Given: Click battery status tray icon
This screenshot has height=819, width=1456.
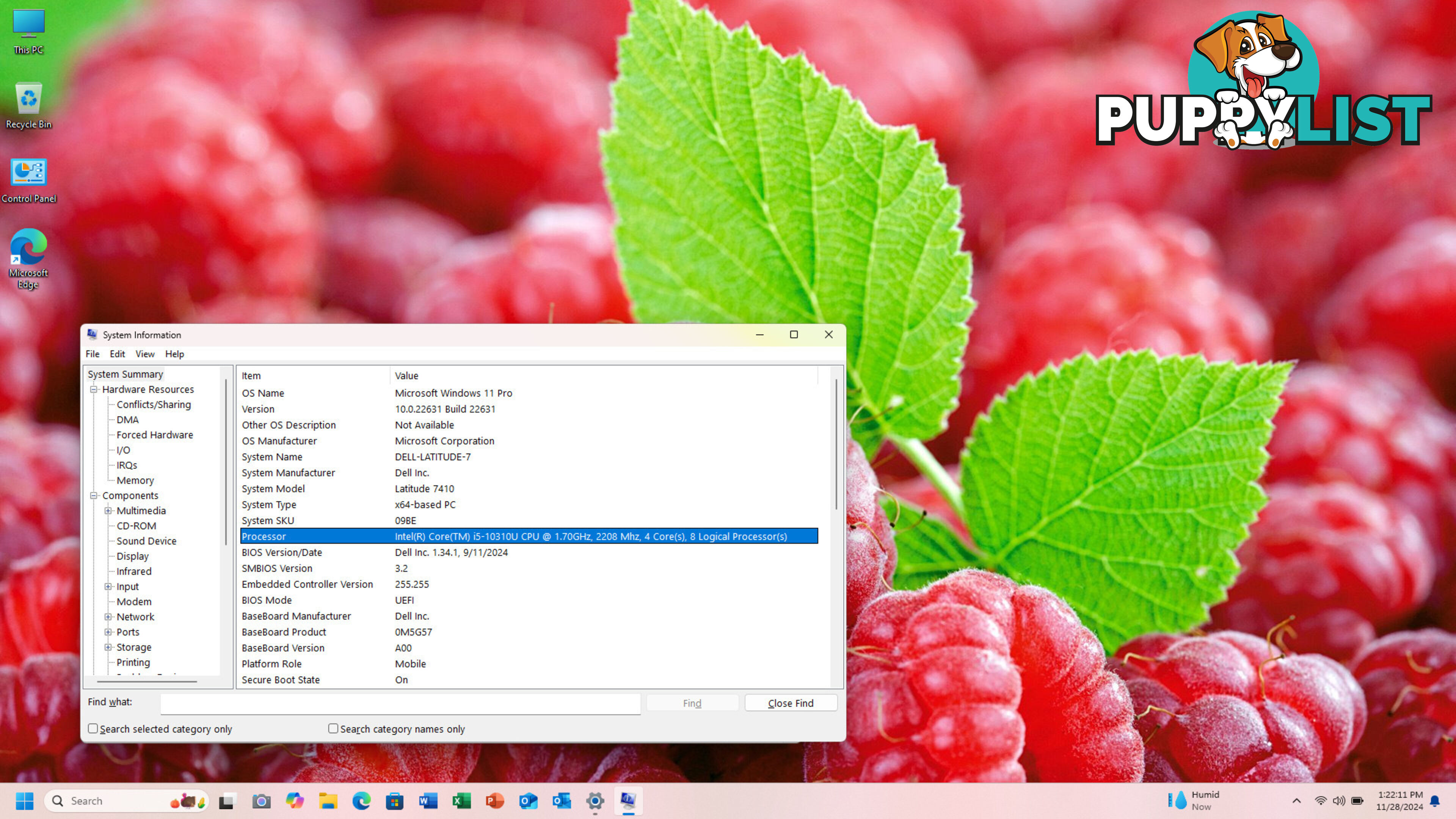Looking at the screenshot, I should [1357, 801].
